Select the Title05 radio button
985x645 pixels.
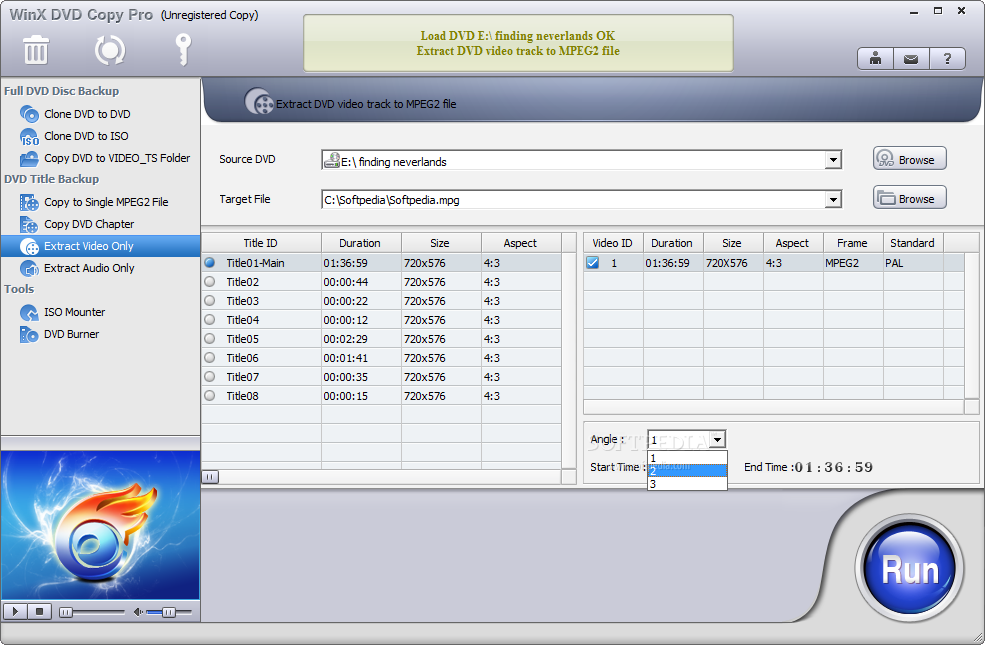[x=210, y=339]
